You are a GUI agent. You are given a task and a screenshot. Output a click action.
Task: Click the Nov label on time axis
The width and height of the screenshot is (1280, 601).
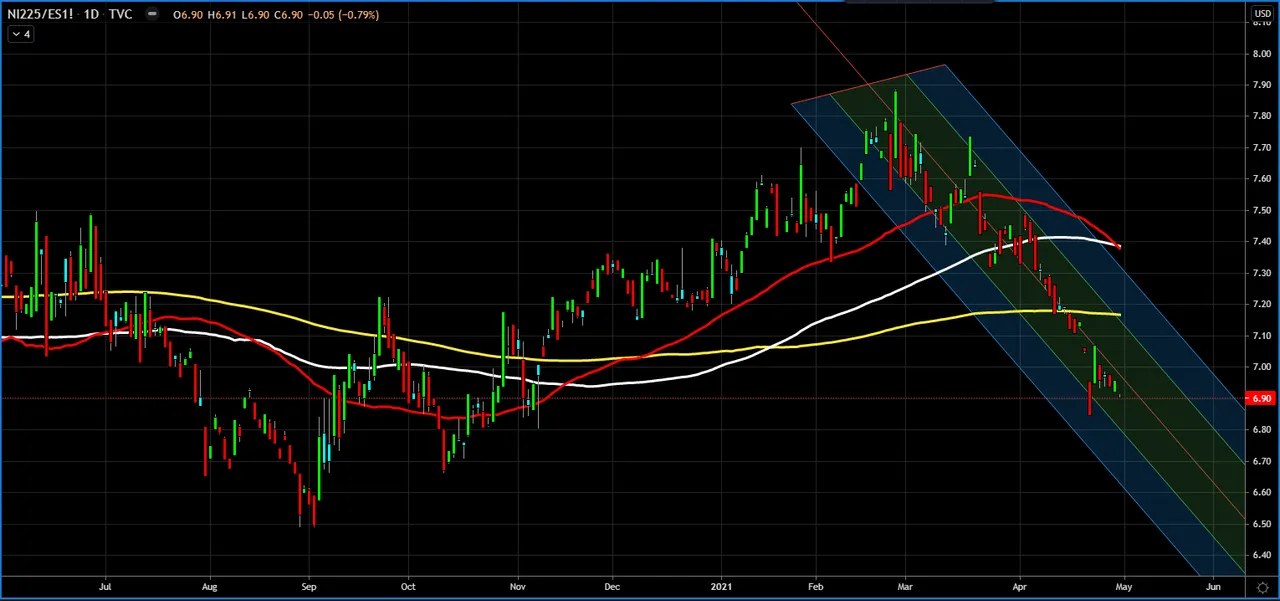[x=517, y=588]
